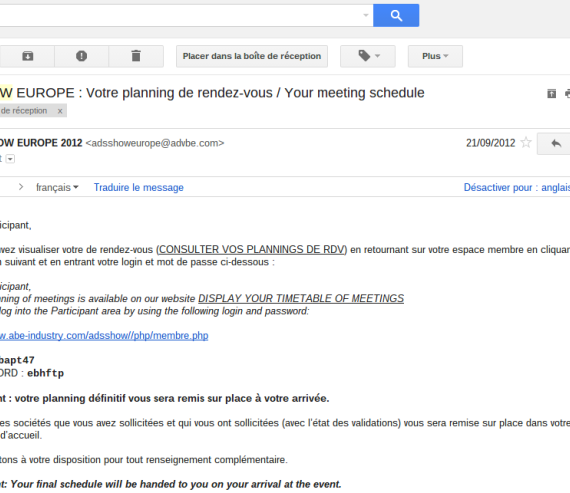Archive the message with the archive icon

pyautogui.click(x=28, y=56)
